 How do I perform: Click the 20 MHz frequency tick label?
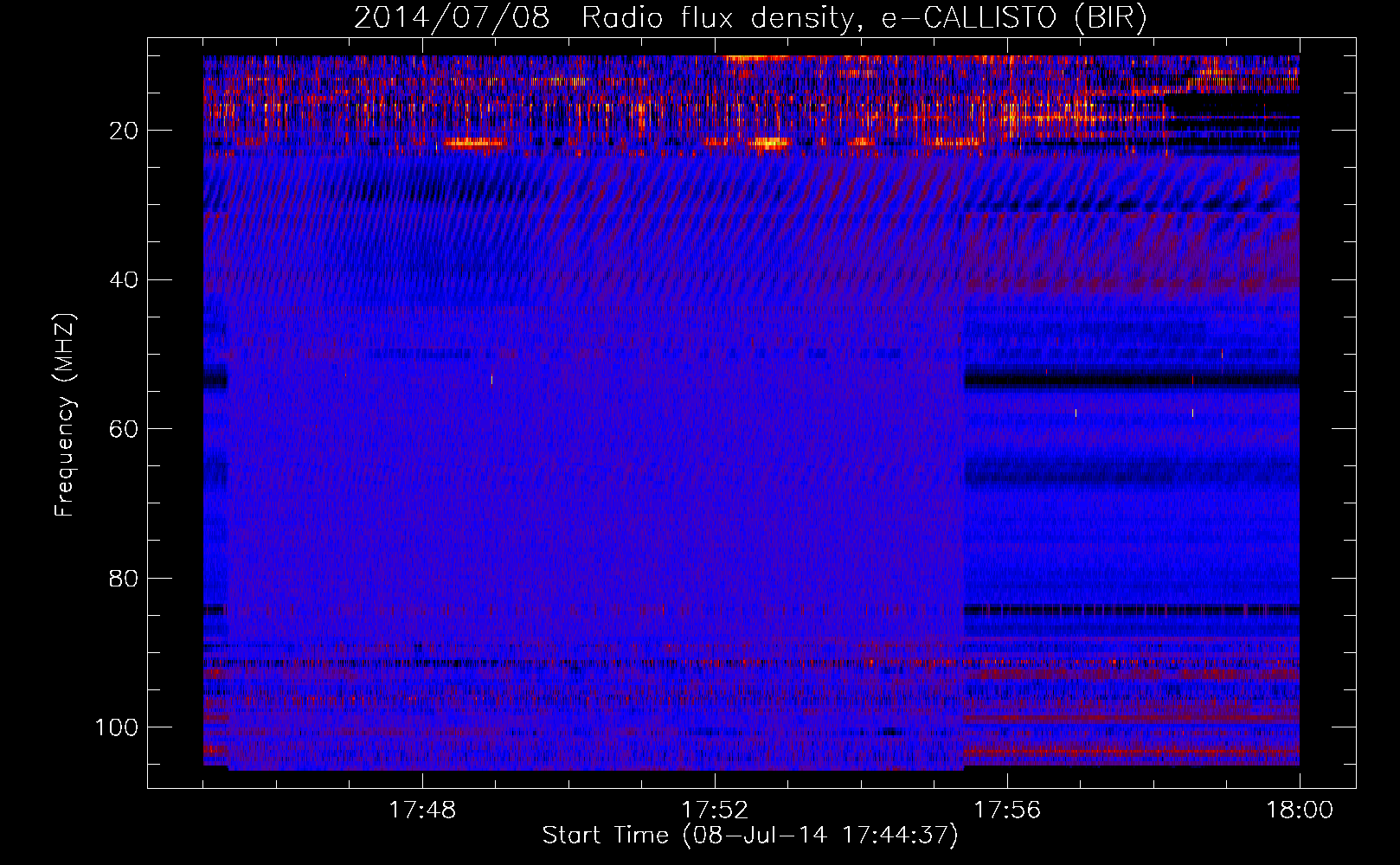point(124,131)
